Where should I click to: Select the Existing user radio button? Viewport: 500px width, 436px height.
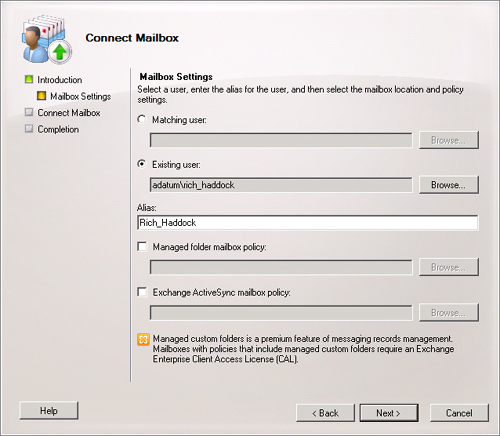pyautogui.click(x=142, y=164)
